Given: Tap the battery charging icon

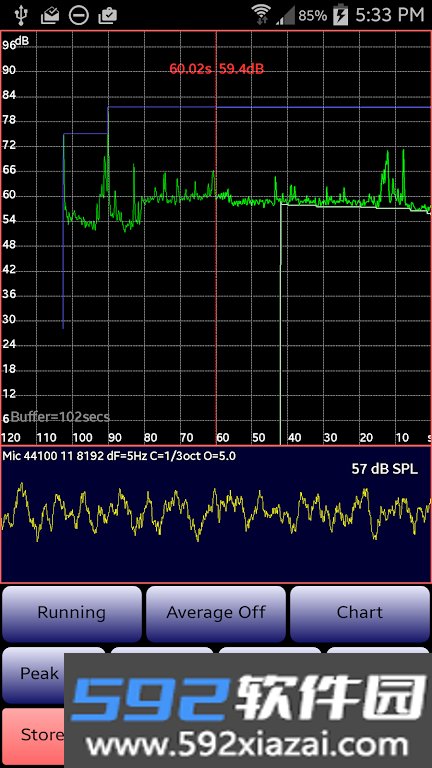Looking at the screenshot, I should 340,15.
